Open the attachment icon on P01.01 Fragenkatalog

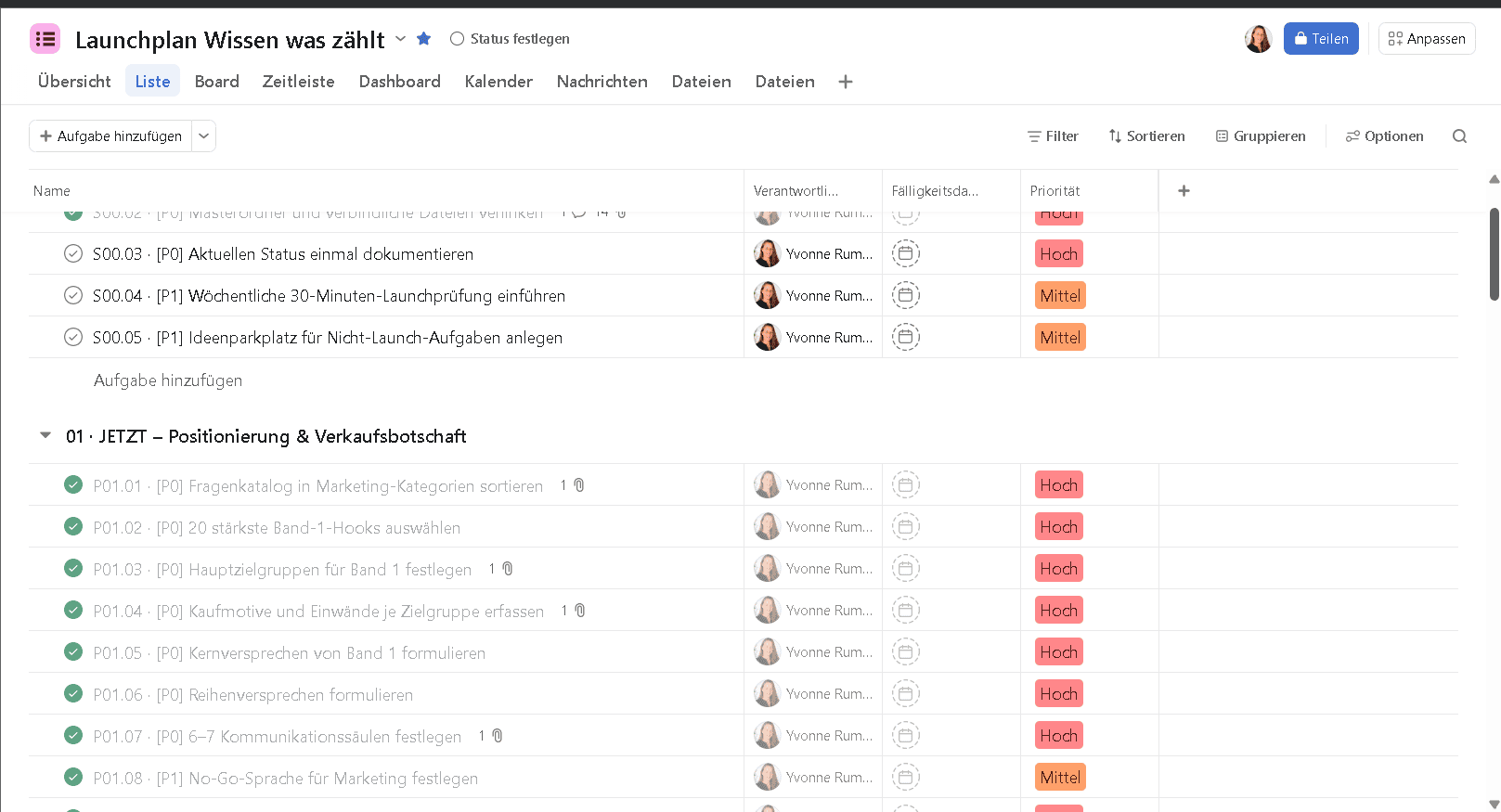tap(579, 485)
